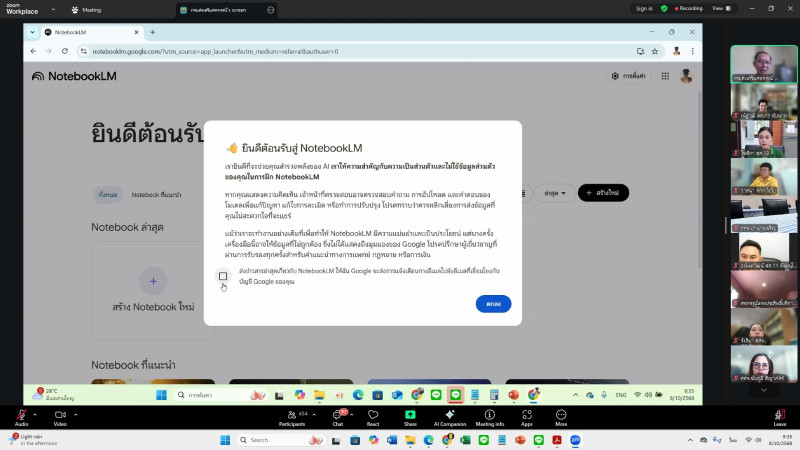Check the NotebookLM email updates checkbox
This screenshot has width=800, height=450.
coord(223,276)
